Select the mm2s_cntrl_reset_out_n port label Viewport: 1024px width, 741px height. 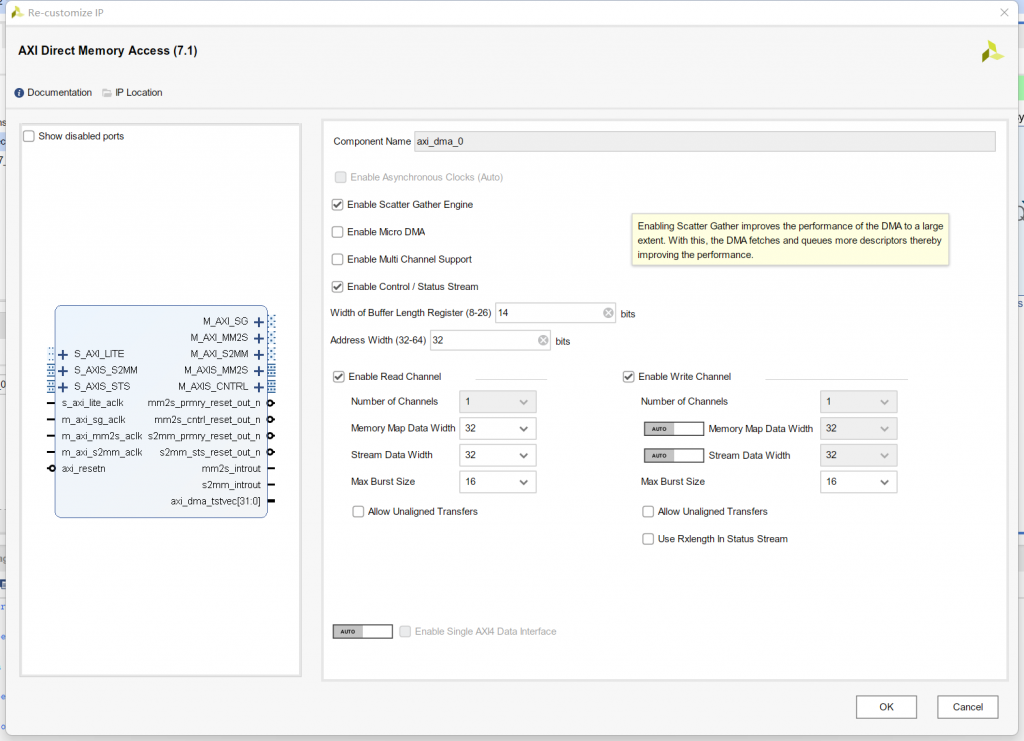click(x=207, y=420)
